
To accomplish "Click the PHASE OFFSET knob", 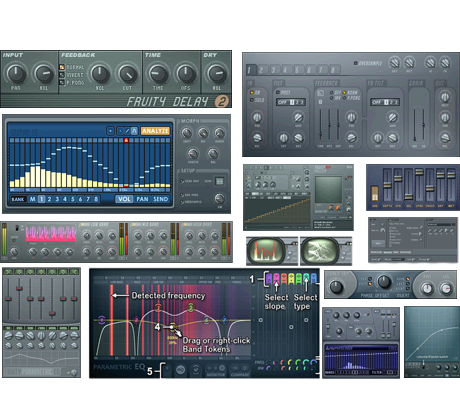I will coord(384,282).
